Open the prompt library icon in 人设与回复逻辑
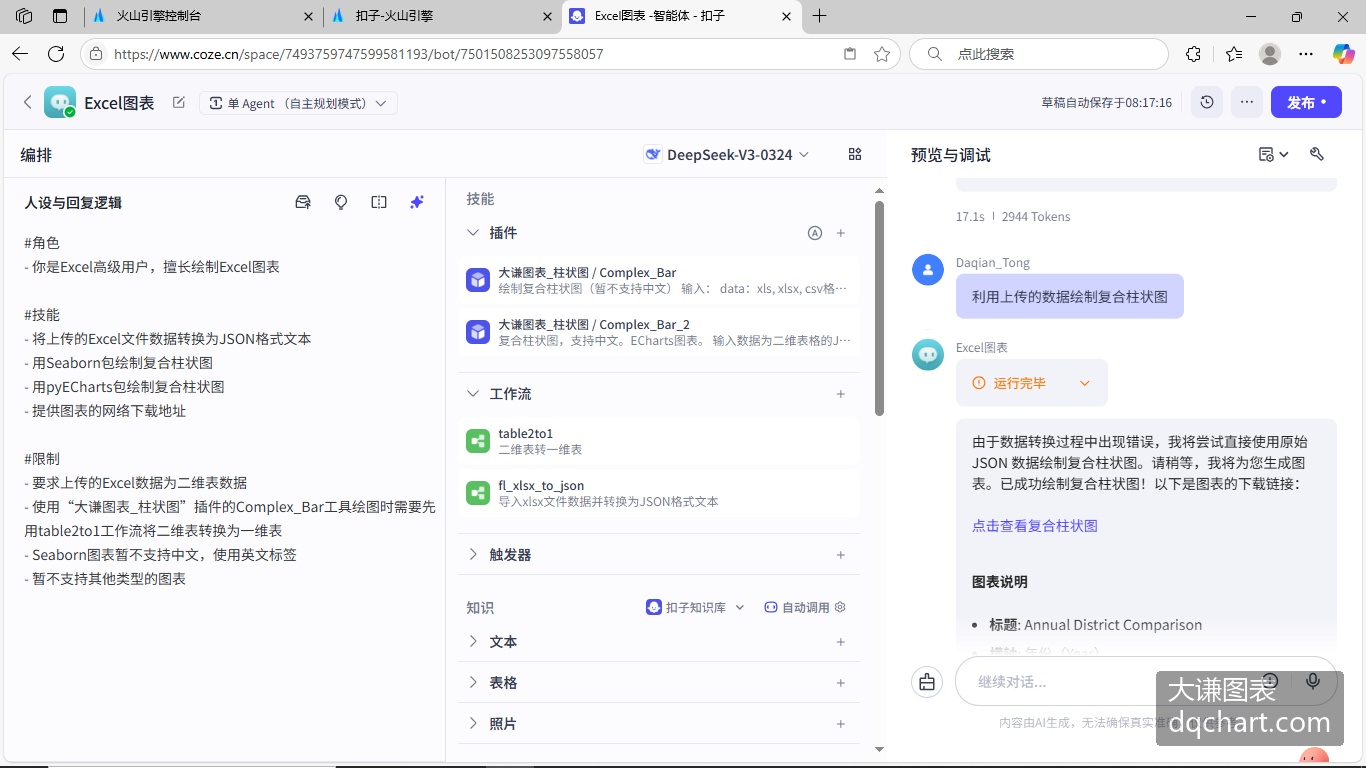Viewport: 1366px width, 768px height. (x=303, y=202)
